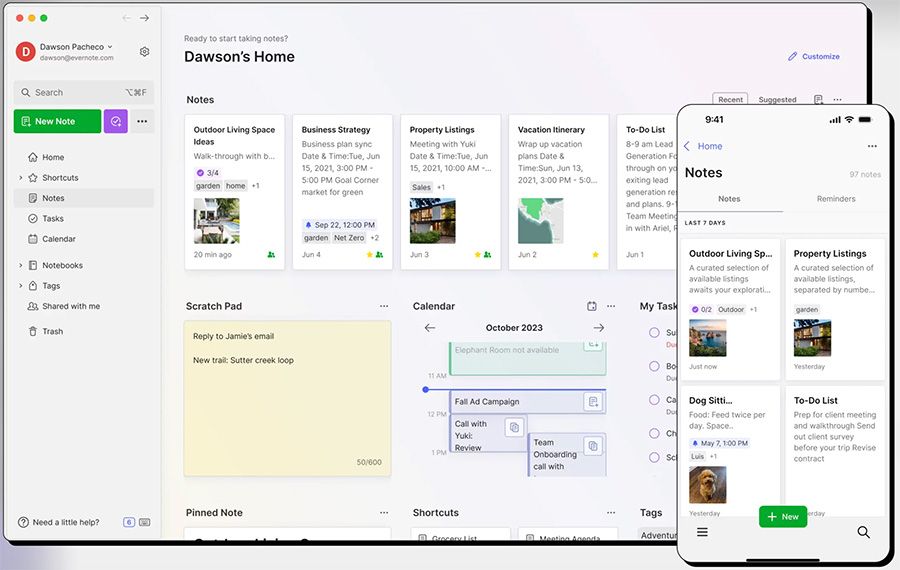
Task: Click the note view icon in Notes widget header
Action: click(x=818, y=99)
